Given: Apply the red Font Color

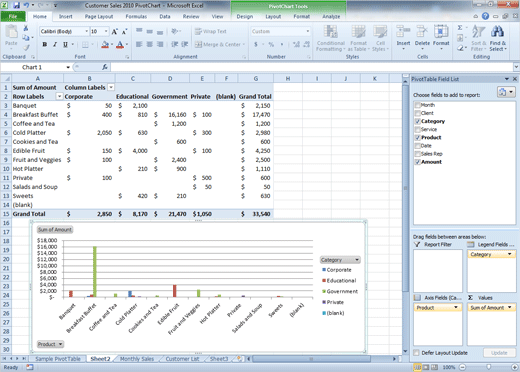Looking at the screenshot, I should click(x=120, y=44).
